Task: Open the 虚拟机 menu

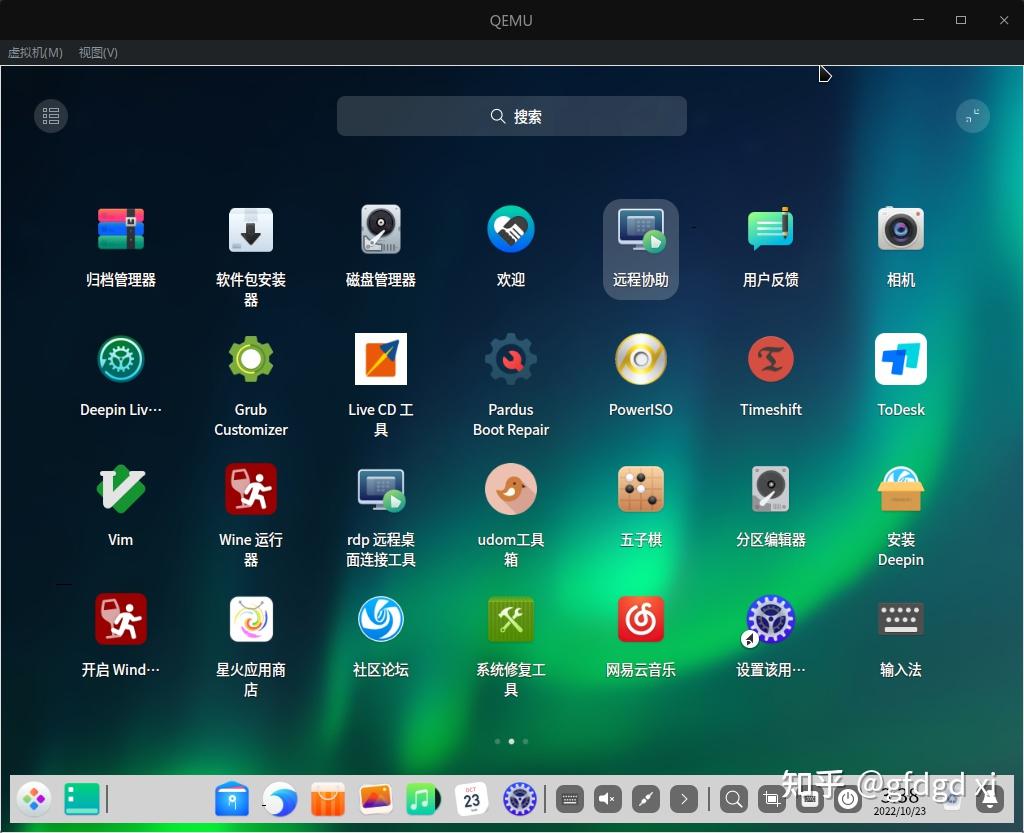Action: click(35, 53)
